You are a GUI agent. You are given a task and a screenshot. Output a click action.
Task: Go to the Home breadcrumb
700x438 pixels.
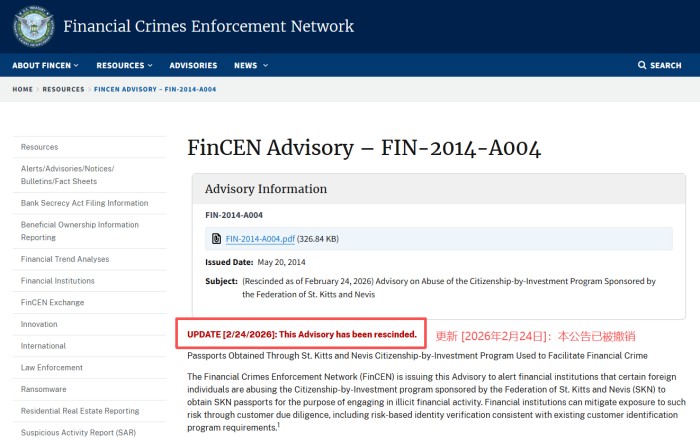22,89
